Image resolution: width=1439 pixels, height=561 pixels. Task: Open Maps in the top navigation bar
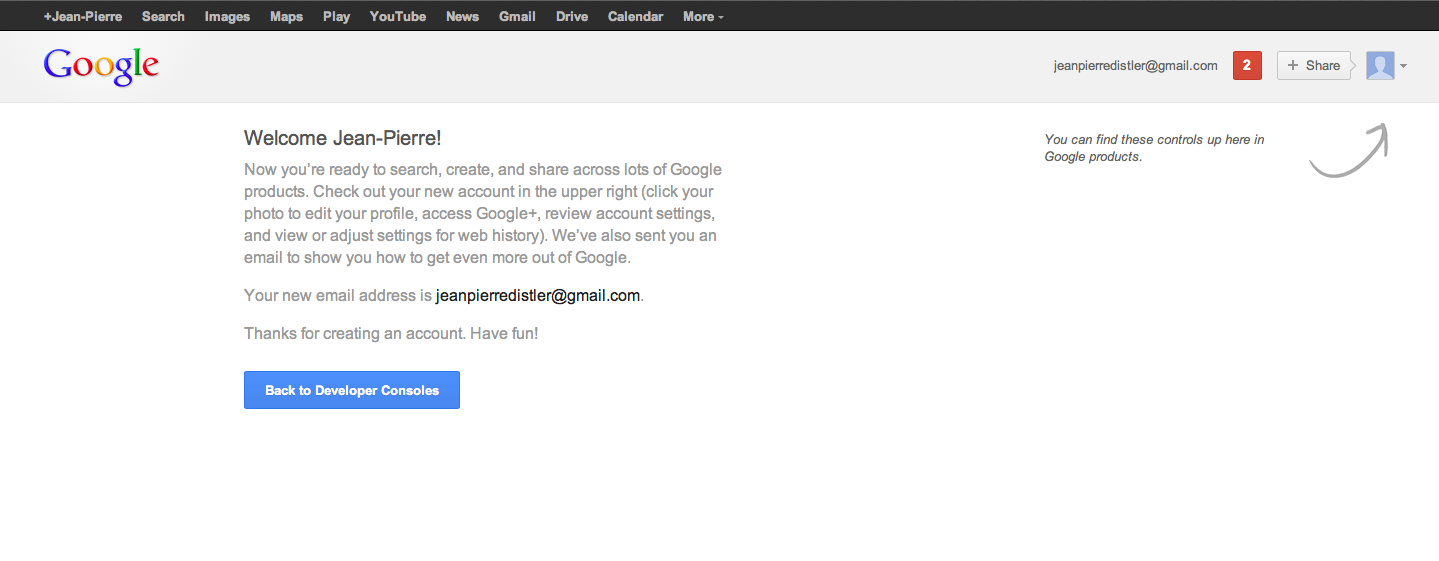286,16
